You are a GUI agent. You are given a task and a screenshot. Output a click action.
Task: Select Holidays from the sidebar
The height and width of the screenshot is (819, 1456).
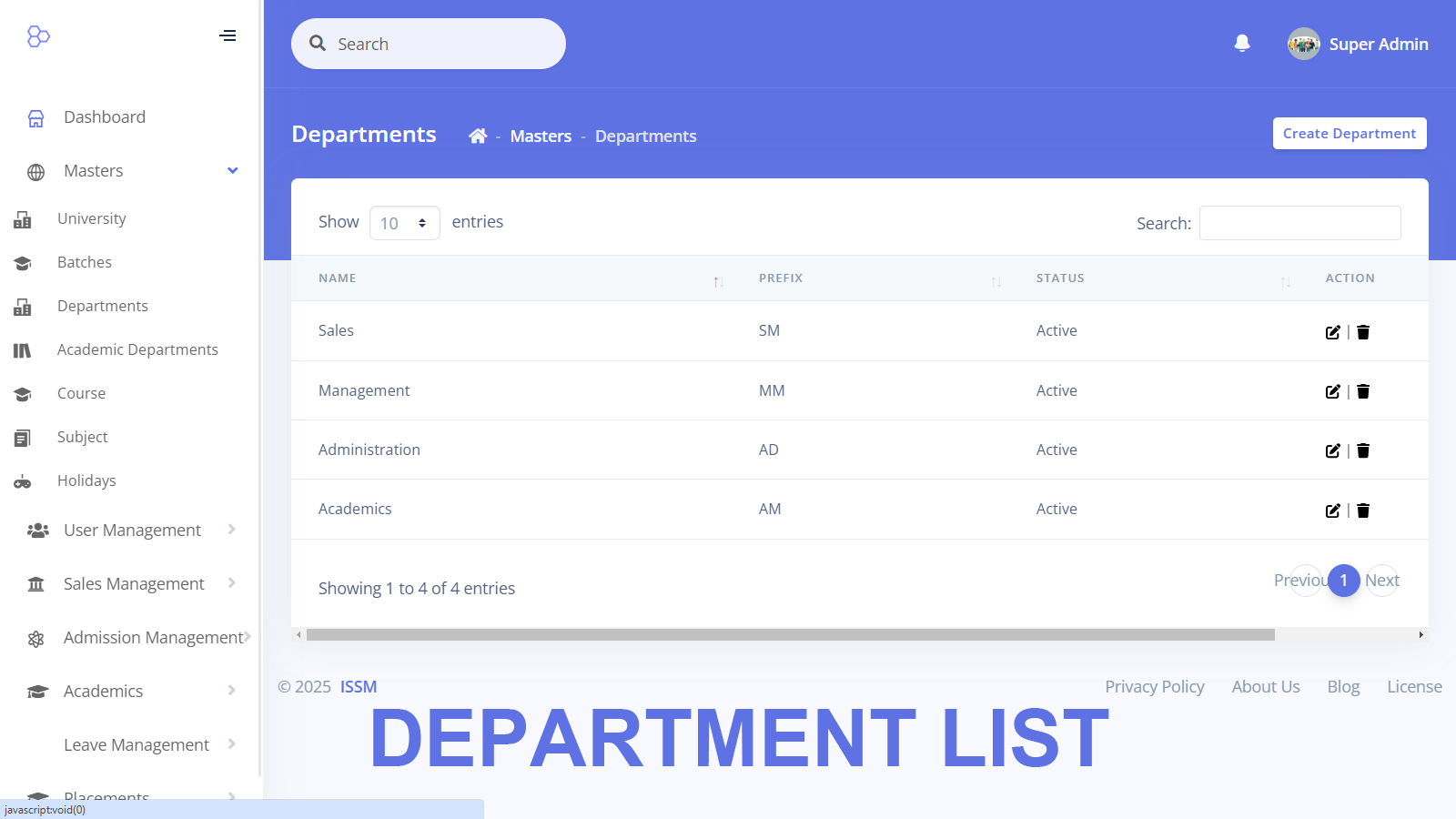point(86,481)
